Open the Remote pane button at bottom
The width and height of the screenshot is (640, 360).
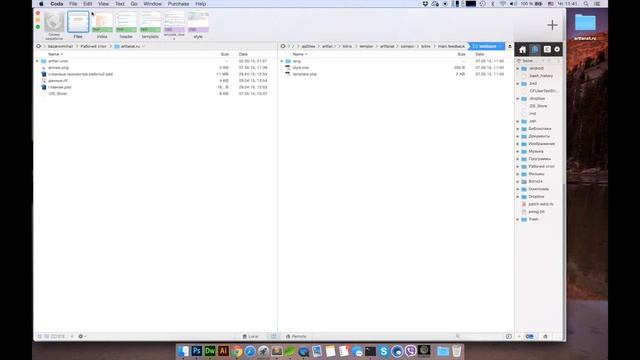coord(296,337)
